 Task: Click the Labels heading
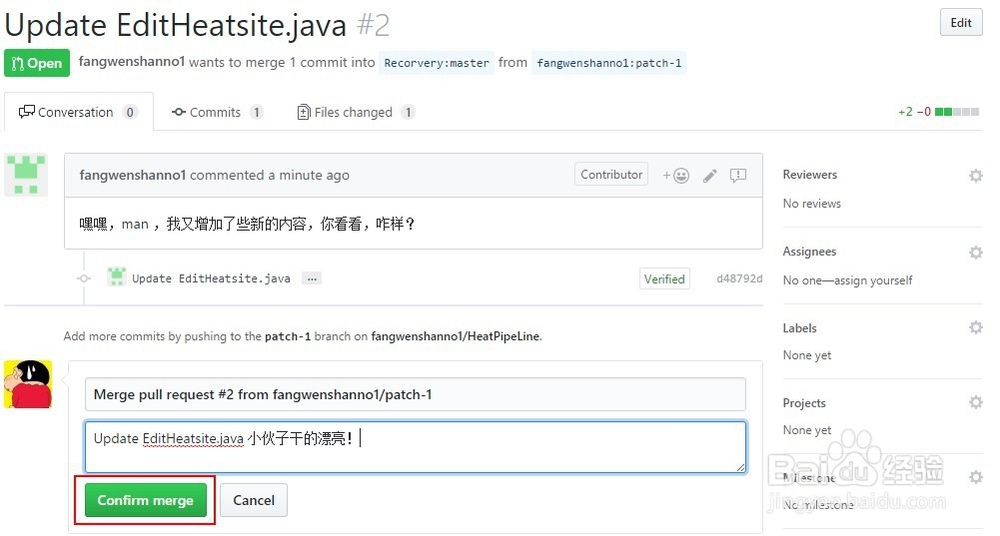coord(800,328)
